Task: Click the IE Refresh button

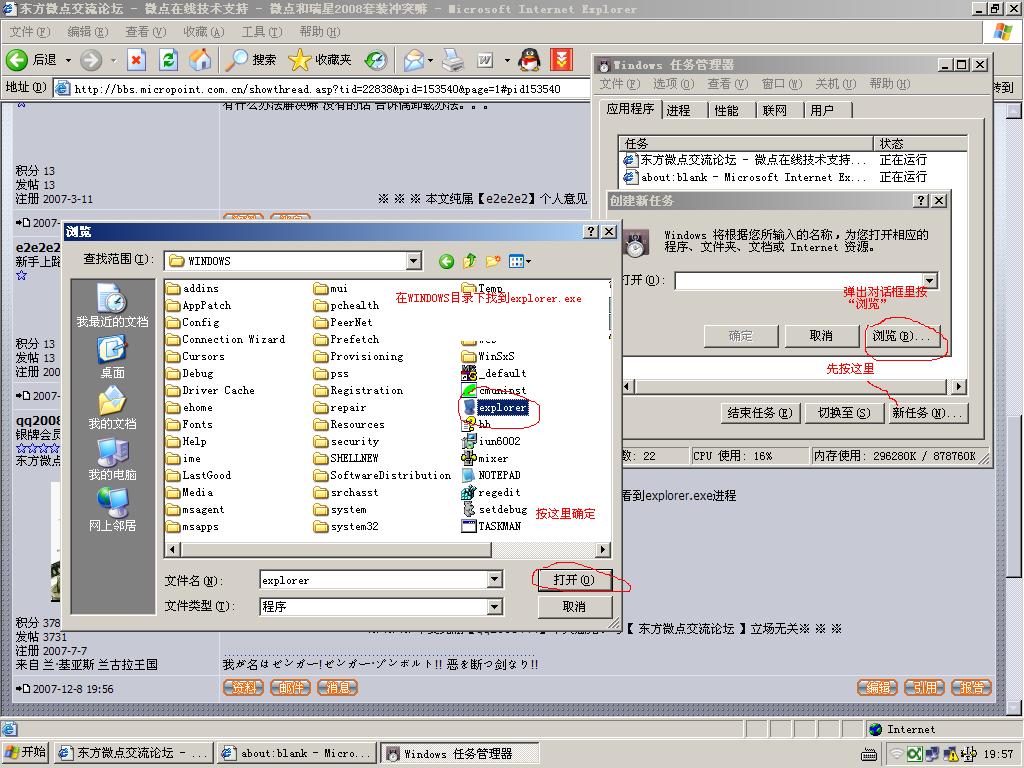Action: pos(168,60)
